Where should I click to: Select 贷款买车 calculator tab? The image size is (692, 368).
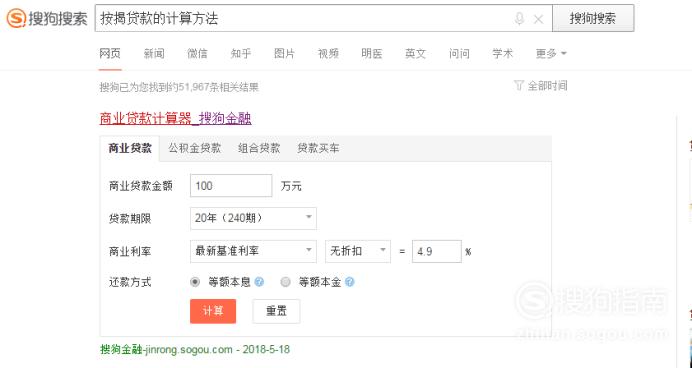(318, 148)
